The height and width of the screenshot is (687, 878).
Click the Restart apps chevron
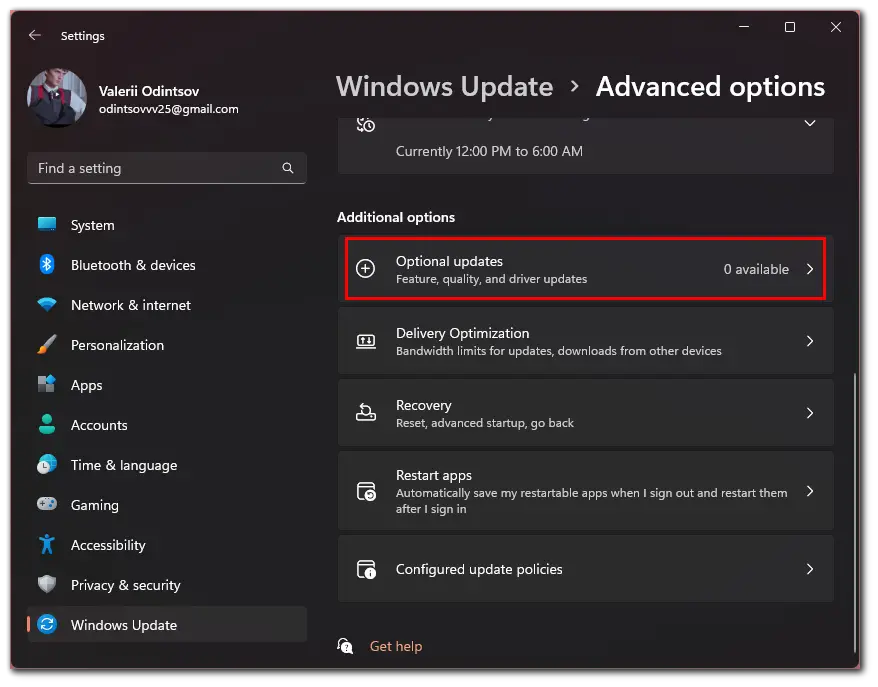tap(810, 491)
